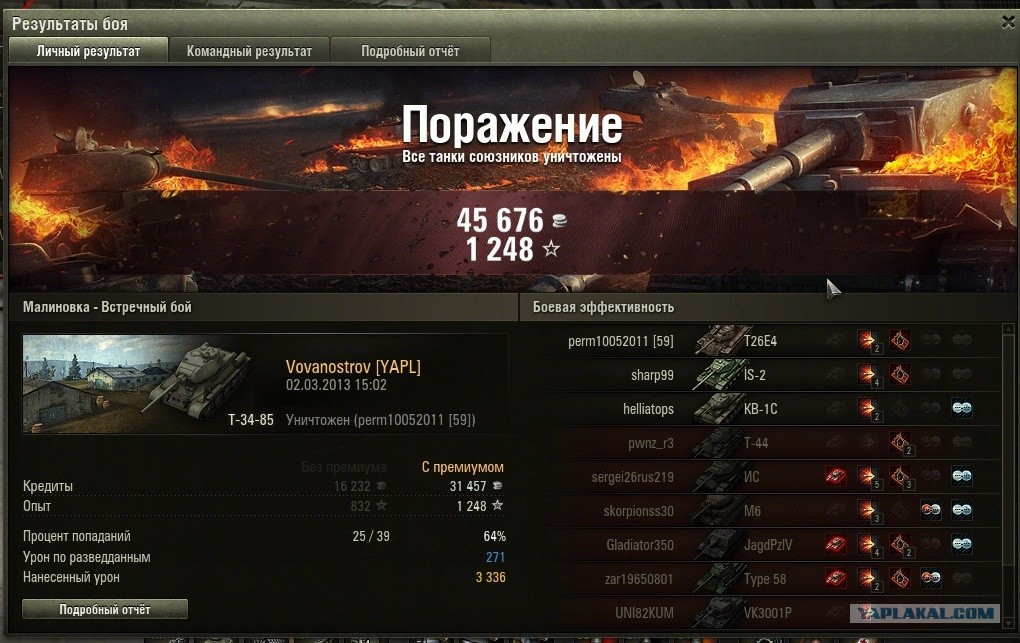
Task: Click the spotted icon in the JagdPzIV row
Action: (962, 544)
